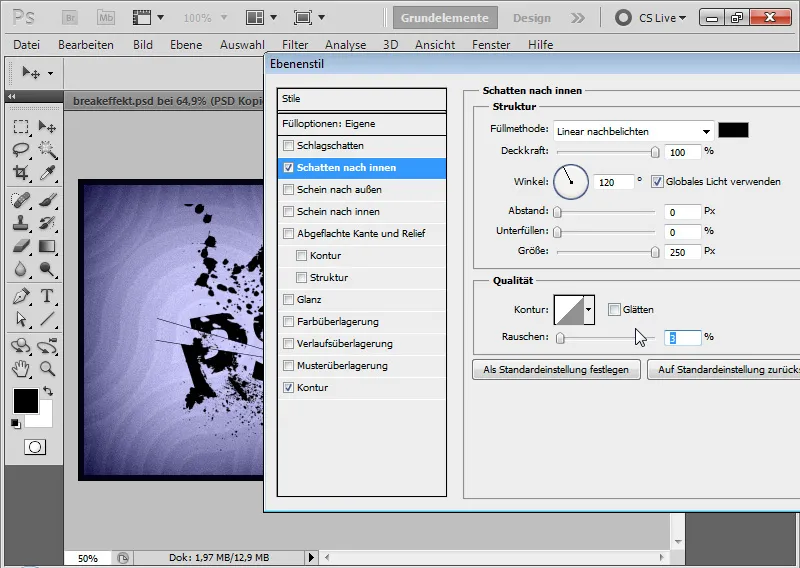This screenshot has width=800, height=568.
Task: Select the Eyedropper tool
Action: [47, 173]
